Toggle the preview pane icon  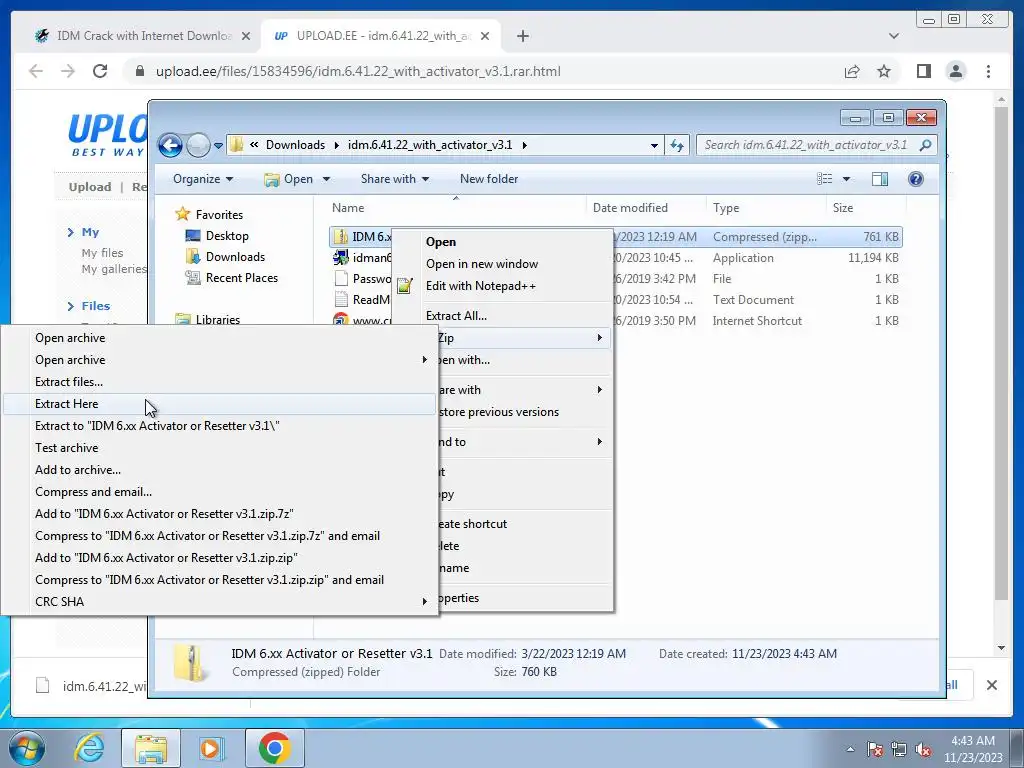pyautogui.click(x=880, y=179)
